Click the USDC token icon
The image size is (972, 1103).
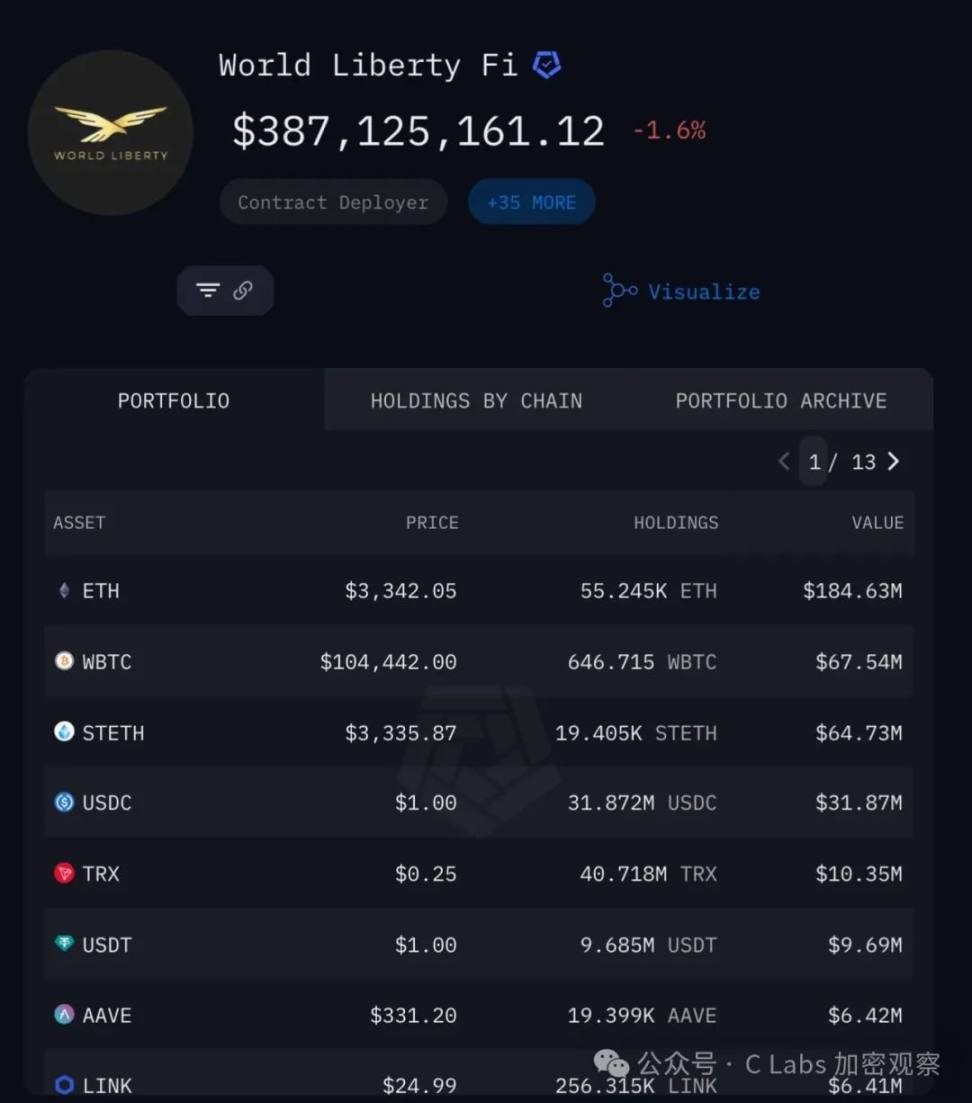coord(64,802)
